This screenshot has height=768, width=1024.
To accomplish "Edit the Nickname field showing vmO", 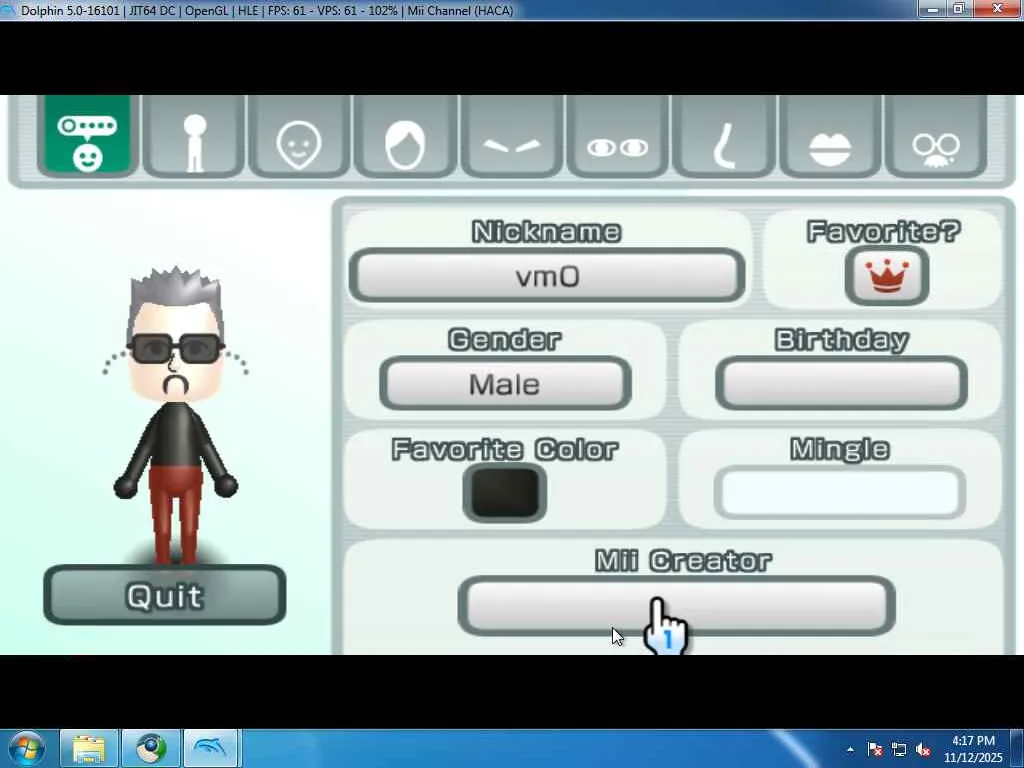I will [547, 276].
